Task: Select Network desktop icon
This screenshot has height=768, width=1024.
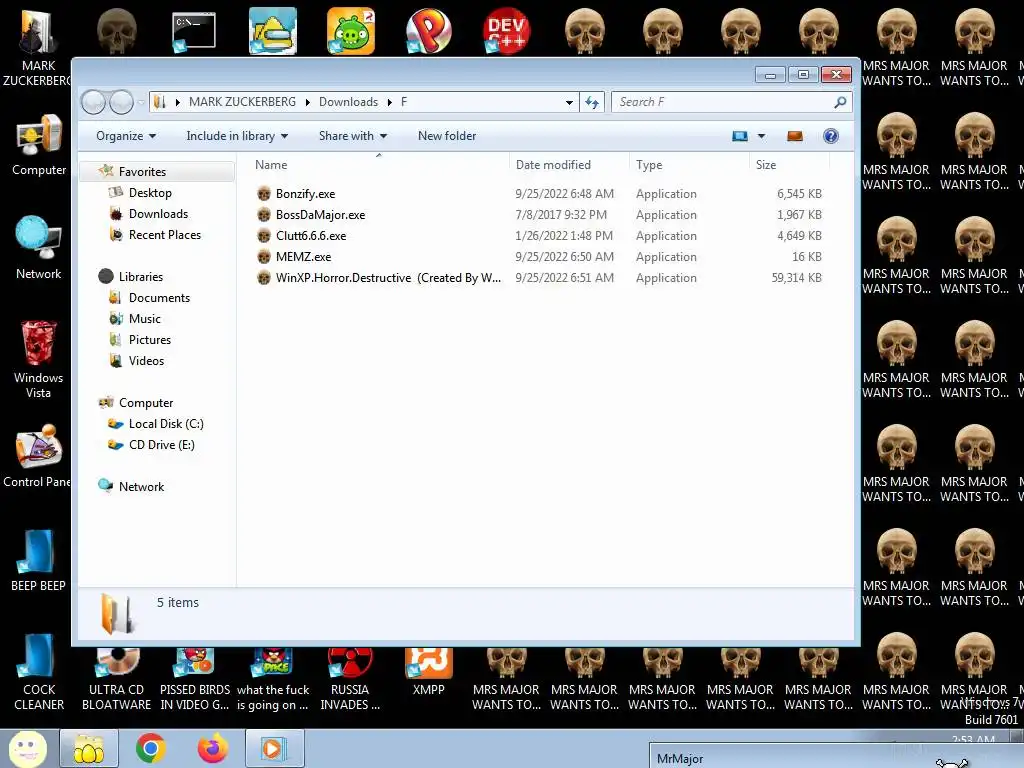Action: pyautogui.click(x=39, y=248)
